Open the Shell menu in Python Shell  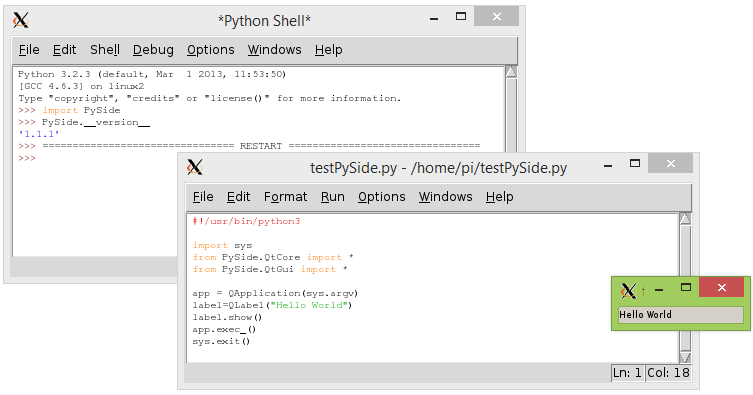point(105,50)
